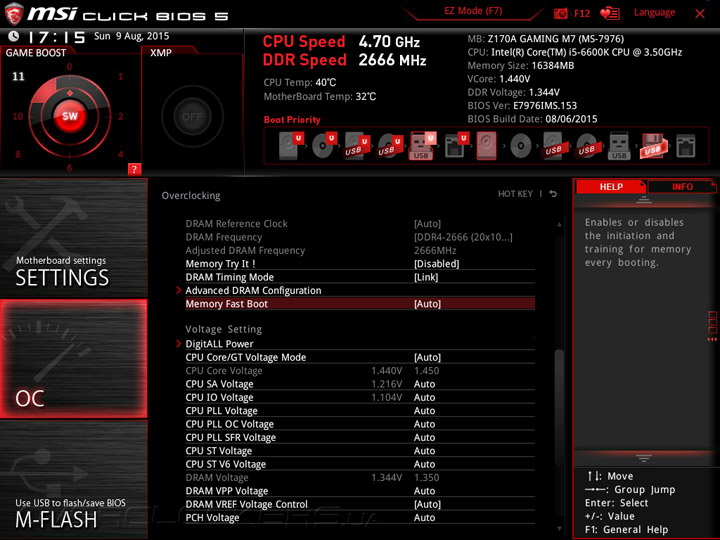Image resolution: width=720 pixels, height=540 pixels.
Task: Select the UEFI network boot device icon
Action: point(456,146)
